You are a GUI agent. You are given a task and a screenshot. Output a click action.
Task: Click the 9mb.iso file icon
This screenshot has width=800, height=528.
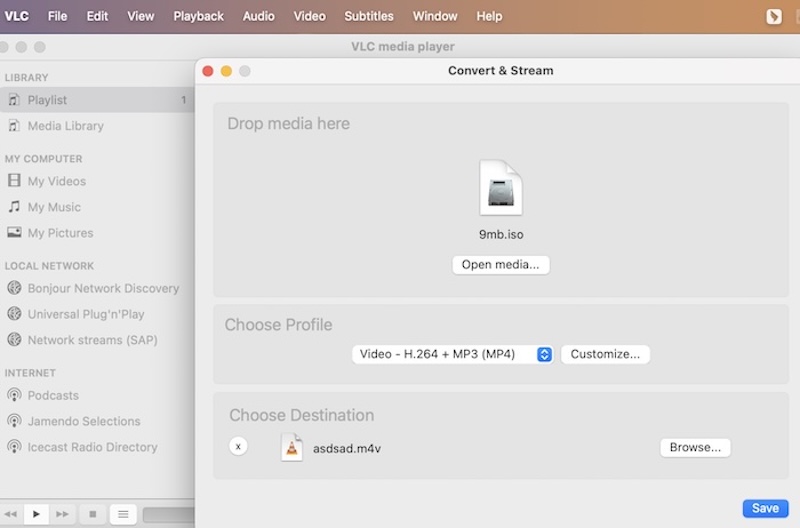(500, 189)
